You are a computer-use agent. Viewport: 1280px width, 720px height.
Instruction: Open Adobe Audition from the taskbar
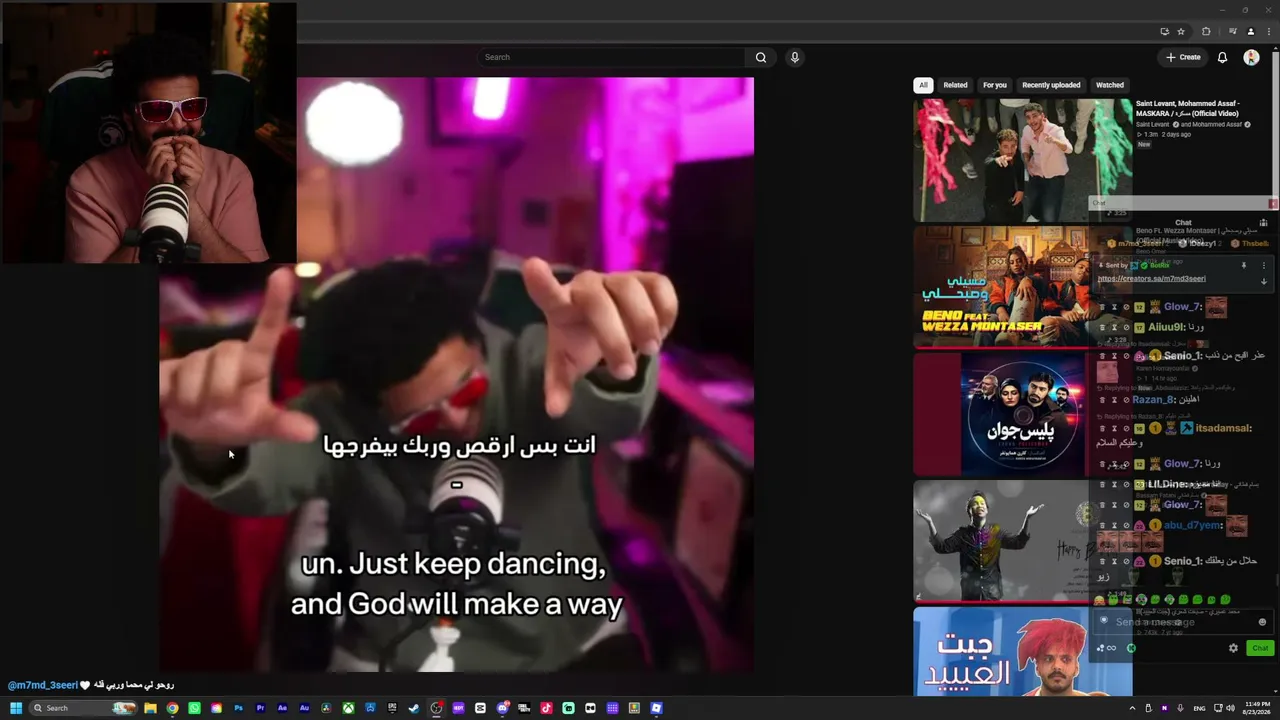[304, 708]
